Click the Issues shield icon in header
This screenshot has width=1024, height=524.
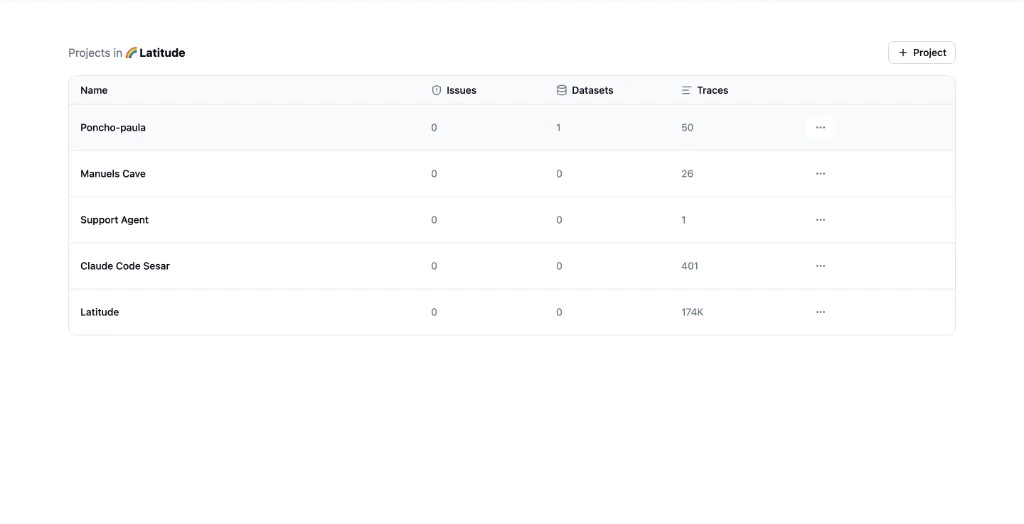point(436,90)
